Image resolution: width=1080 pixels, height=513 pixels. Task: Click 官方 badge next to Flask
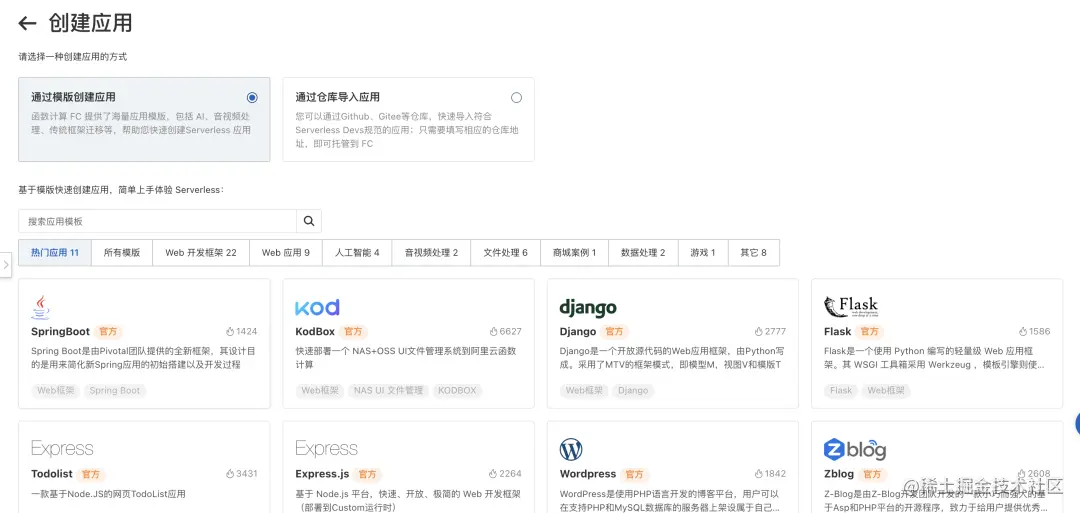click(869, 331)
